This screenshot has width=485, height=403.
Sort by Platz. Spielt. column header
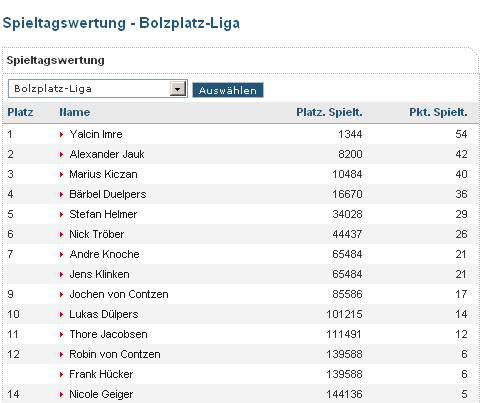(x=329, y=112)
